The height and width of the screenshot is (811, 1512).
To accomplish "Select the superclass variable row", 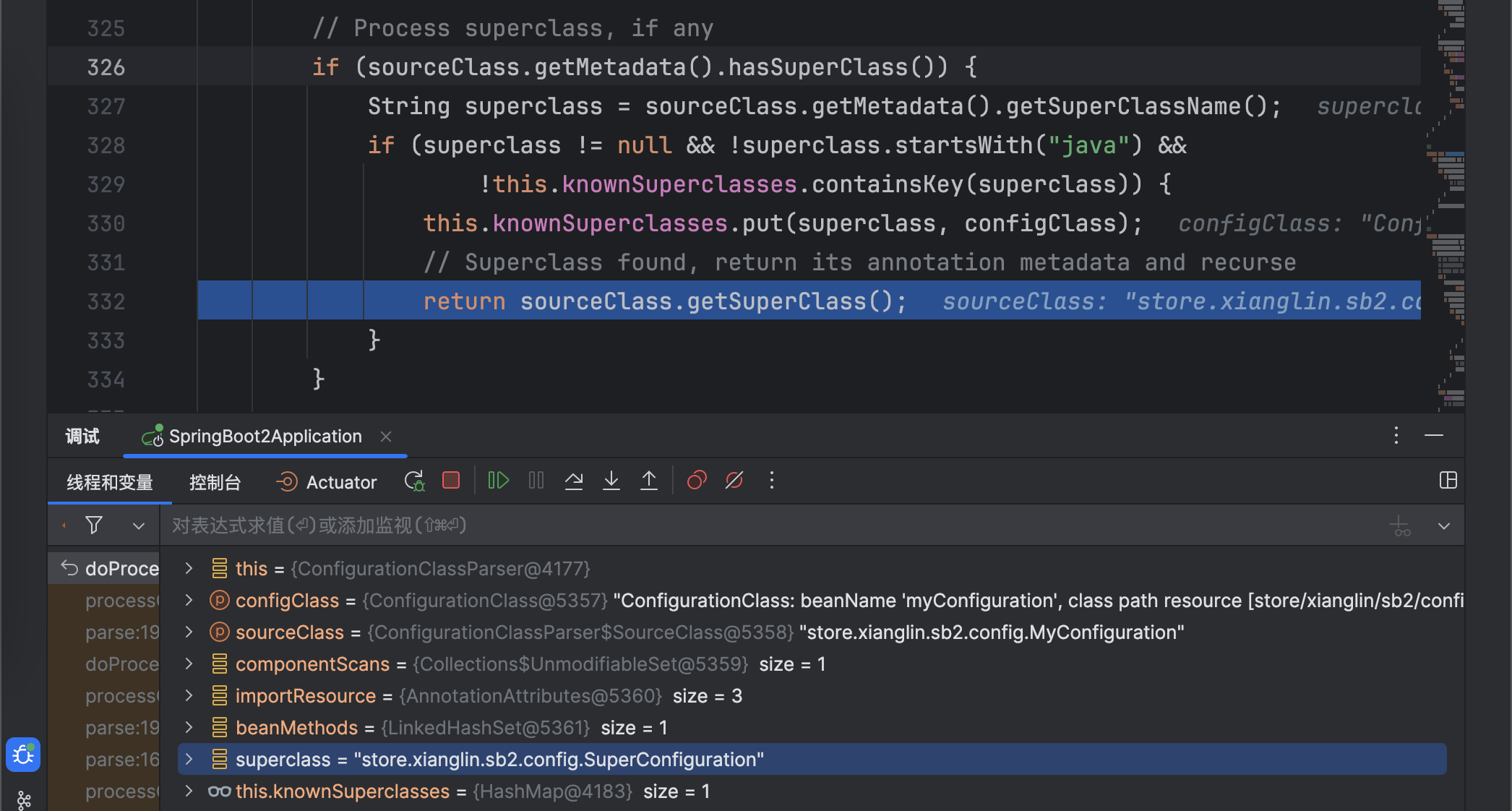I will click(812, 759).
